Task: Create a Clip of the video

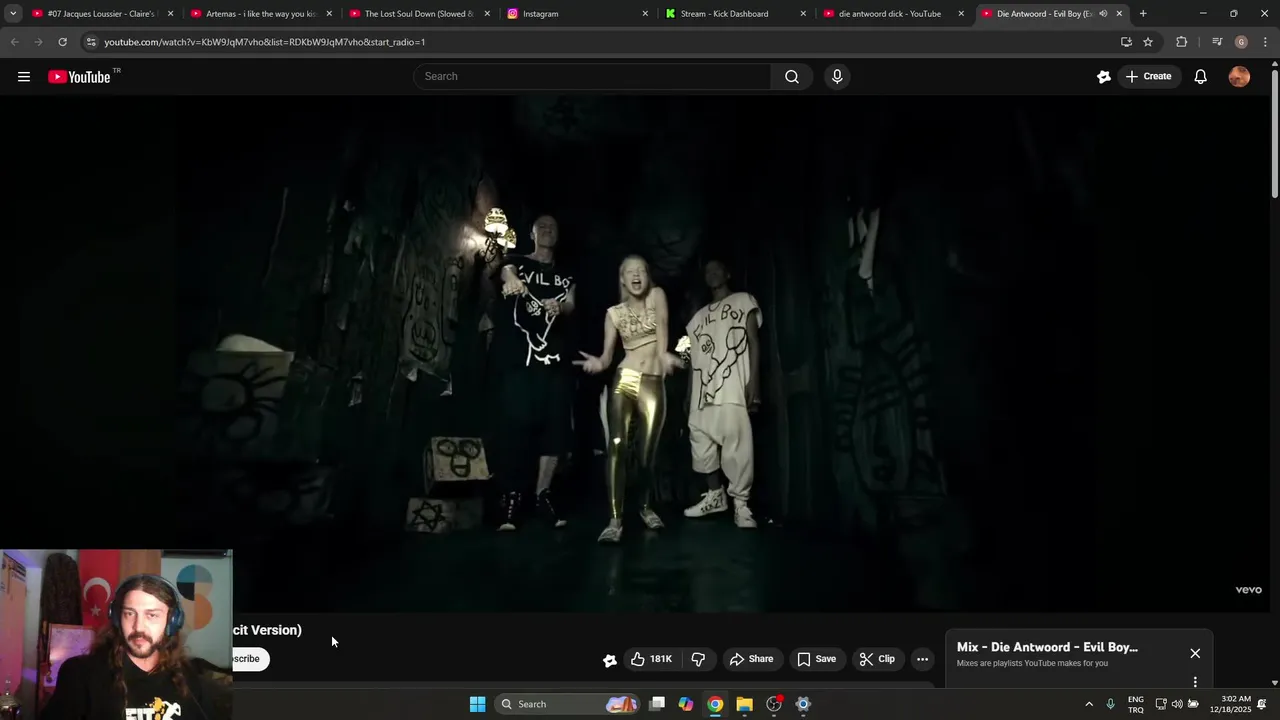Action: 877,659
